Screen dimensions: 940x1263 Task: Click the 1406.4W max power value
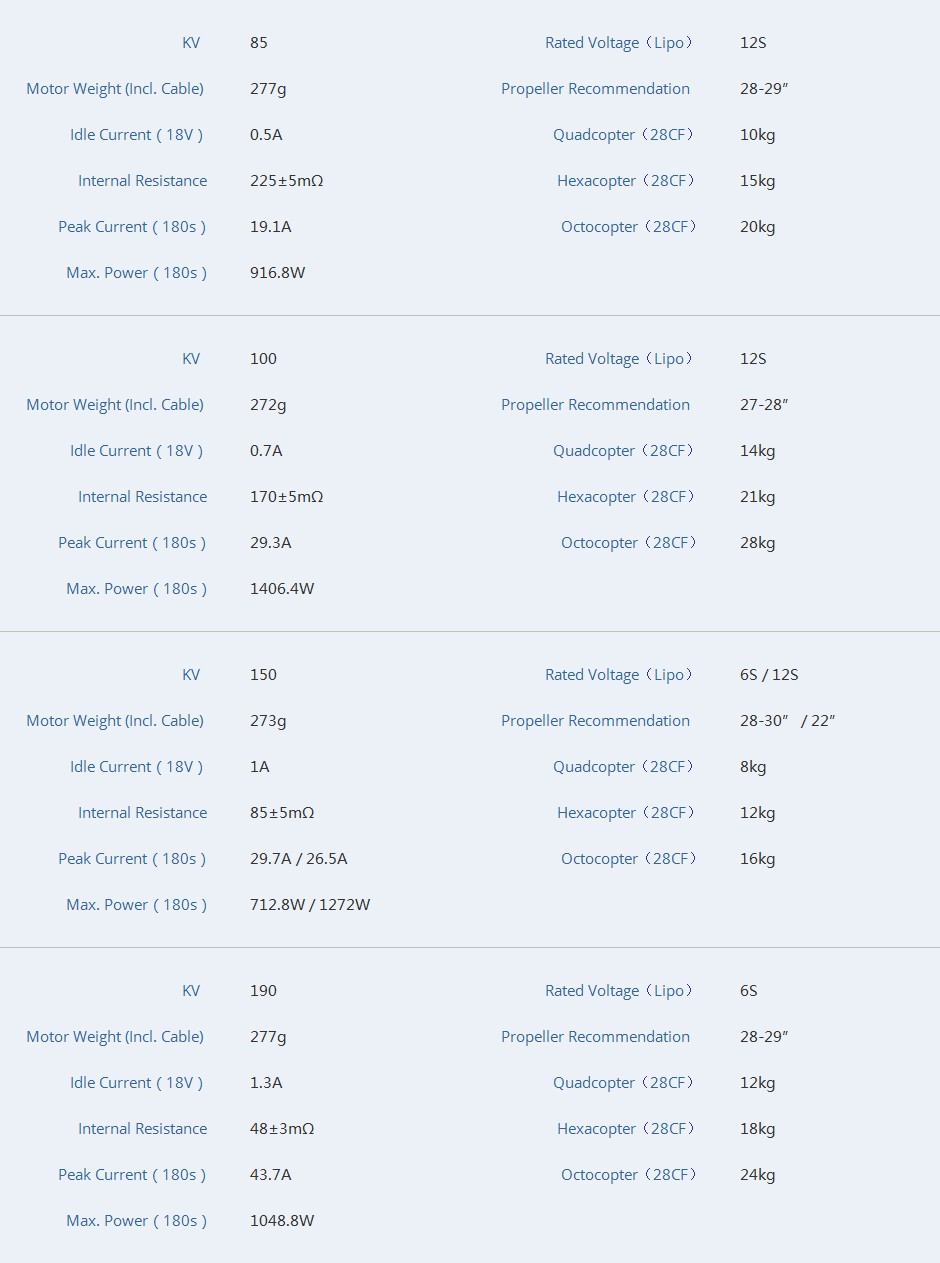coord(282,589)
